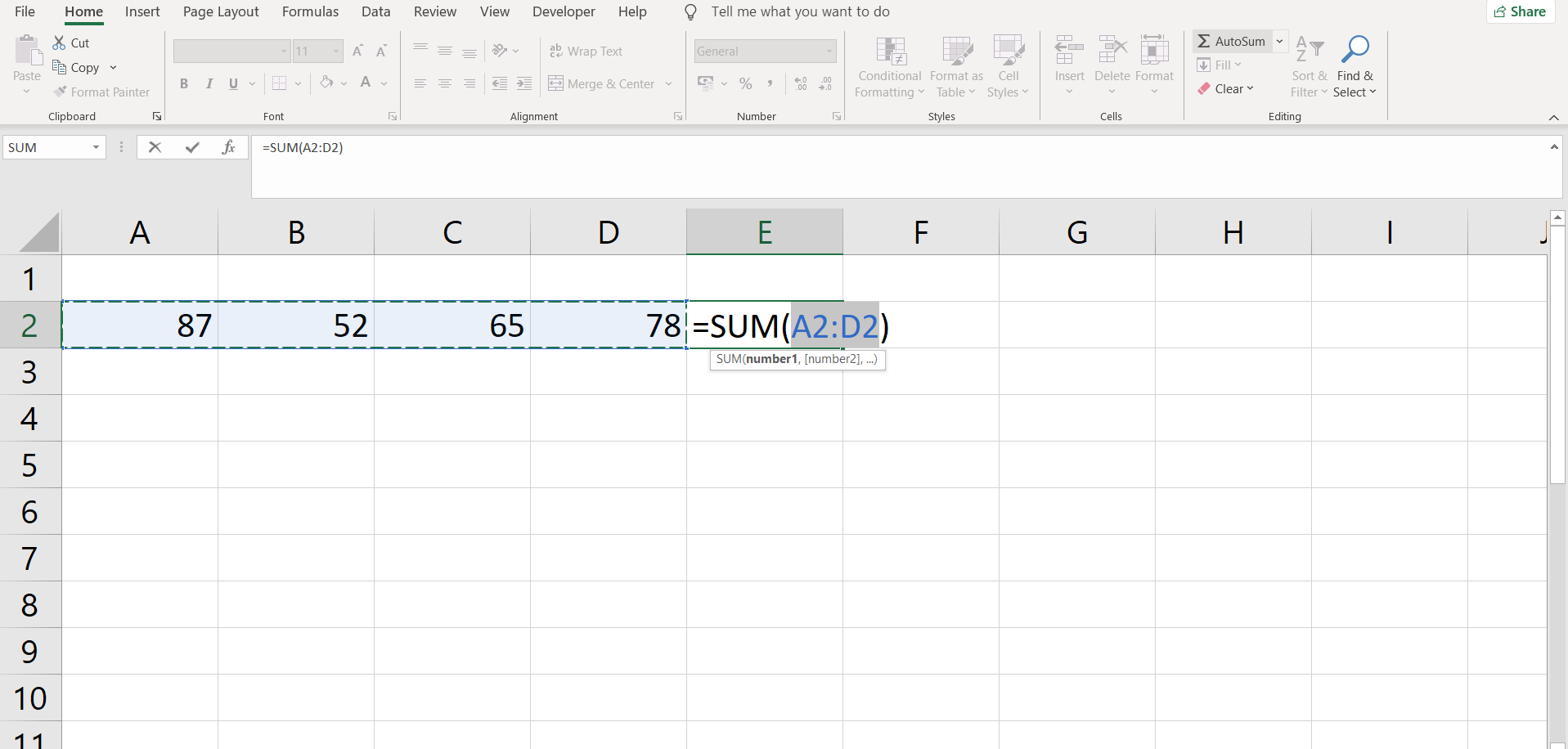Toggle Italic formatting
Viewport: 1568px width, 749px height.
pos(209,83)
